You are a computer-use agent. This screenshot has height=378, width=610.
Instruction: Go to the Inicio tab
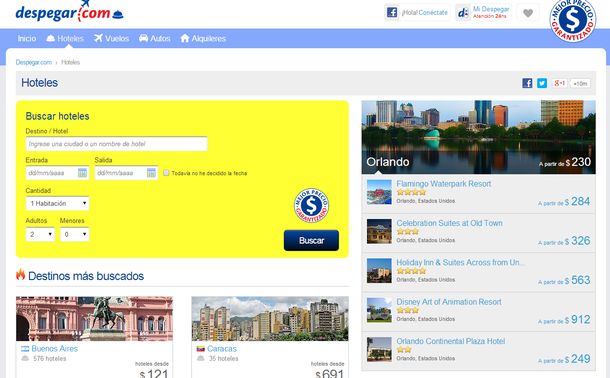pyautogui.click(x=26, y=38)
